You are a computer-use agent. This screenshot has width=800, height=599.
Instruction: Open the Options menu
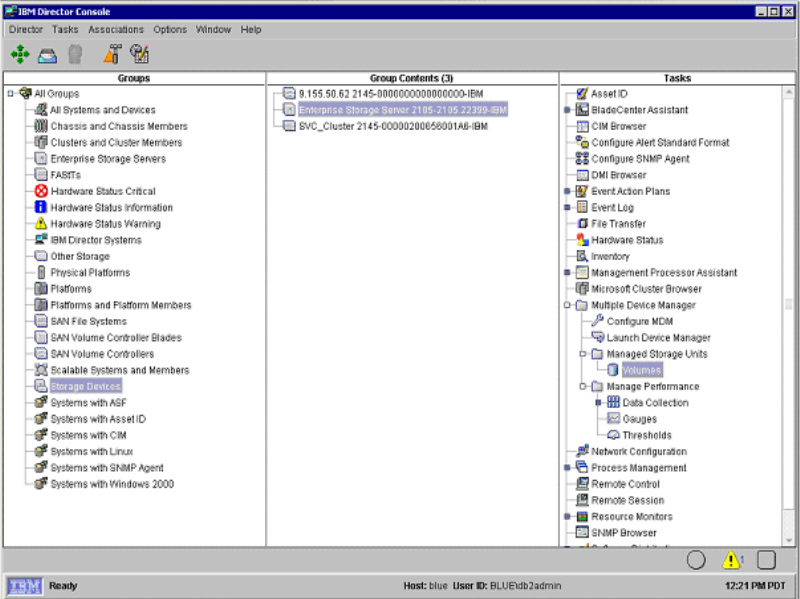(x=170, y=30)
